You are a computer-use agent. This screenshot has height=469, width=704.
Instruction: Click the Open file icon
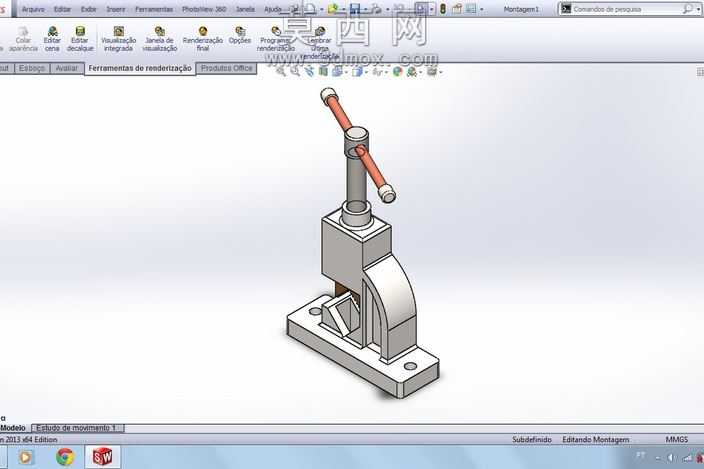[x=333, y=9]
